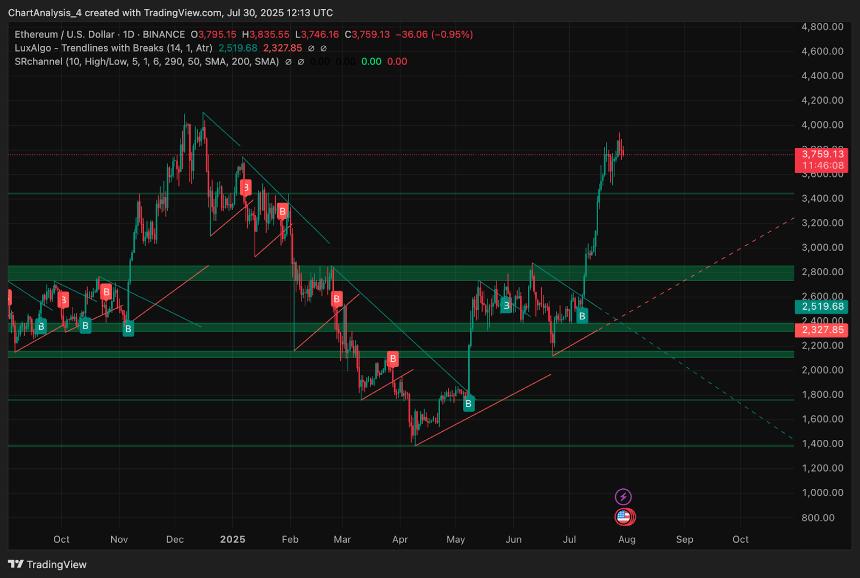860x578 pixels.
Task: Toggle first ∅ icon beside LuxAlgo values
Action: pos(311,48)
